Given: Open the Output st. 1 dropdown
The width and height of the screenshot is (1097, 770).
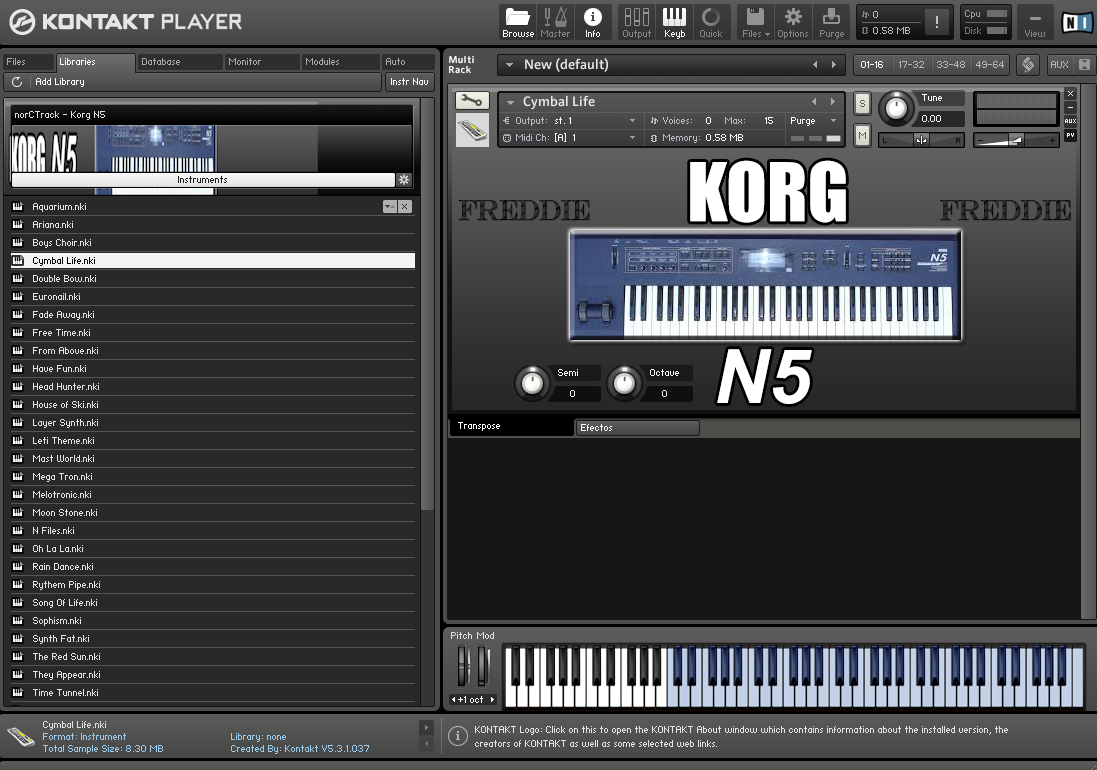Looking at the screenshot, I should (570, 121).
